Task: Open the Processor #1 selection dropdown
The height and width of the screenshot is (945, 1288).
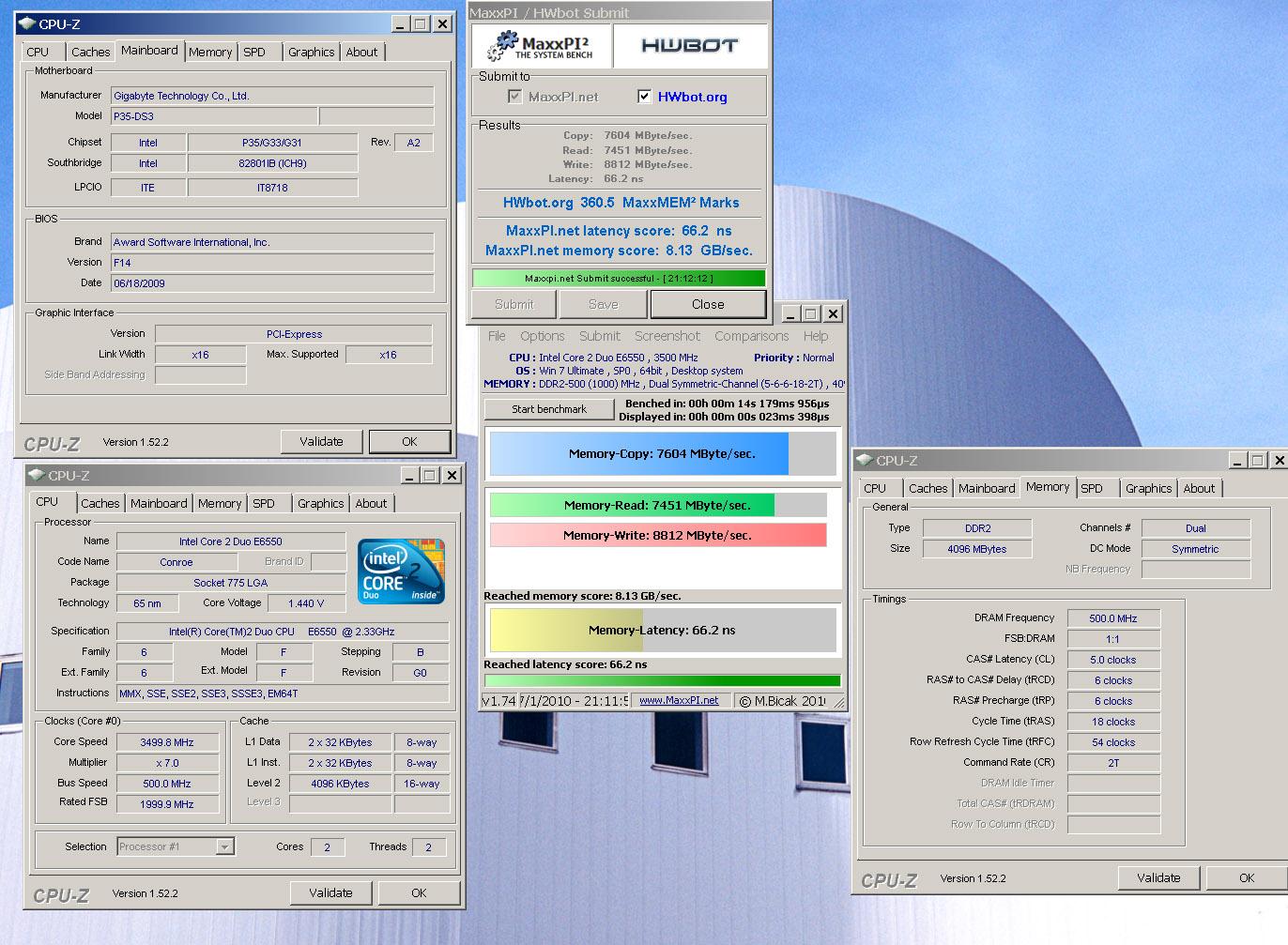Action: pos(224,846)
